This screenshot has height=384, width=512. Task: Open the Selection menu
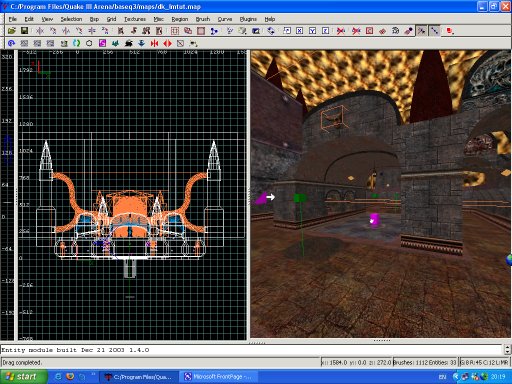click(x=71, y=19)
